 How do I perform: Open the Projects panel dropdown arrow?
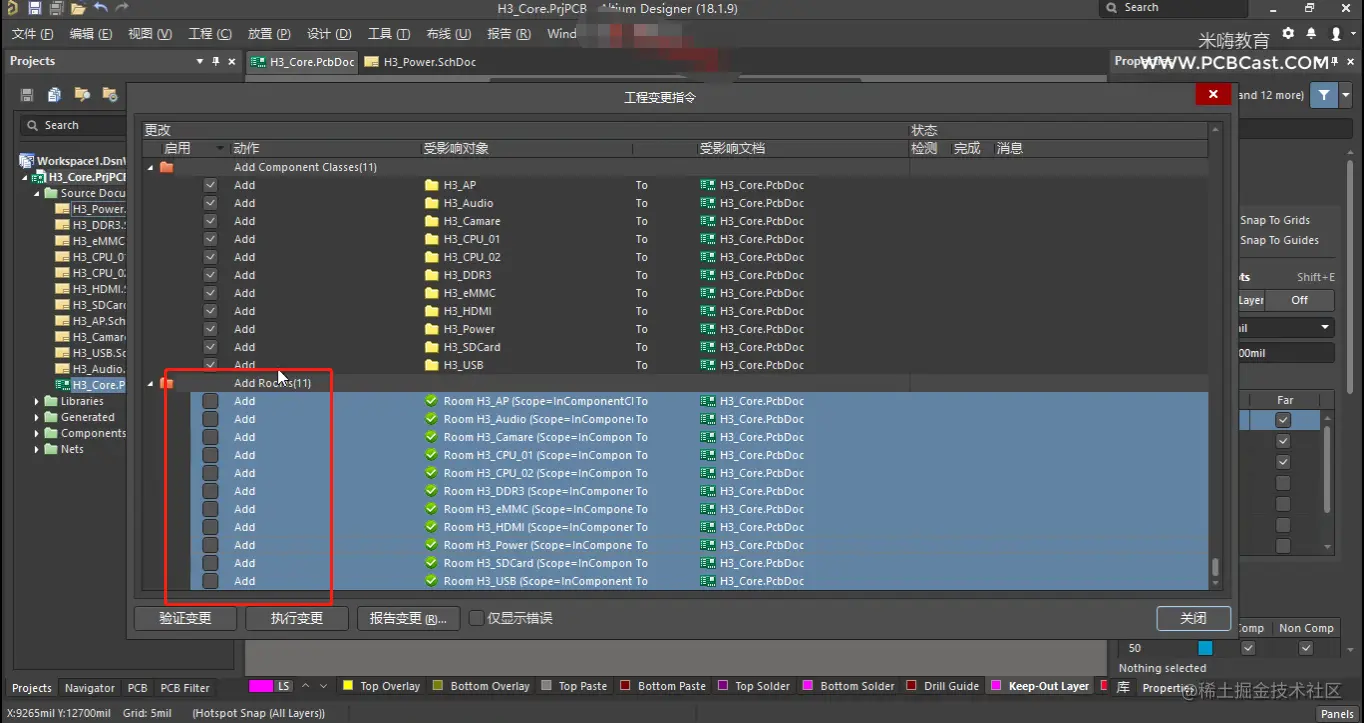(x=200, y=62)
